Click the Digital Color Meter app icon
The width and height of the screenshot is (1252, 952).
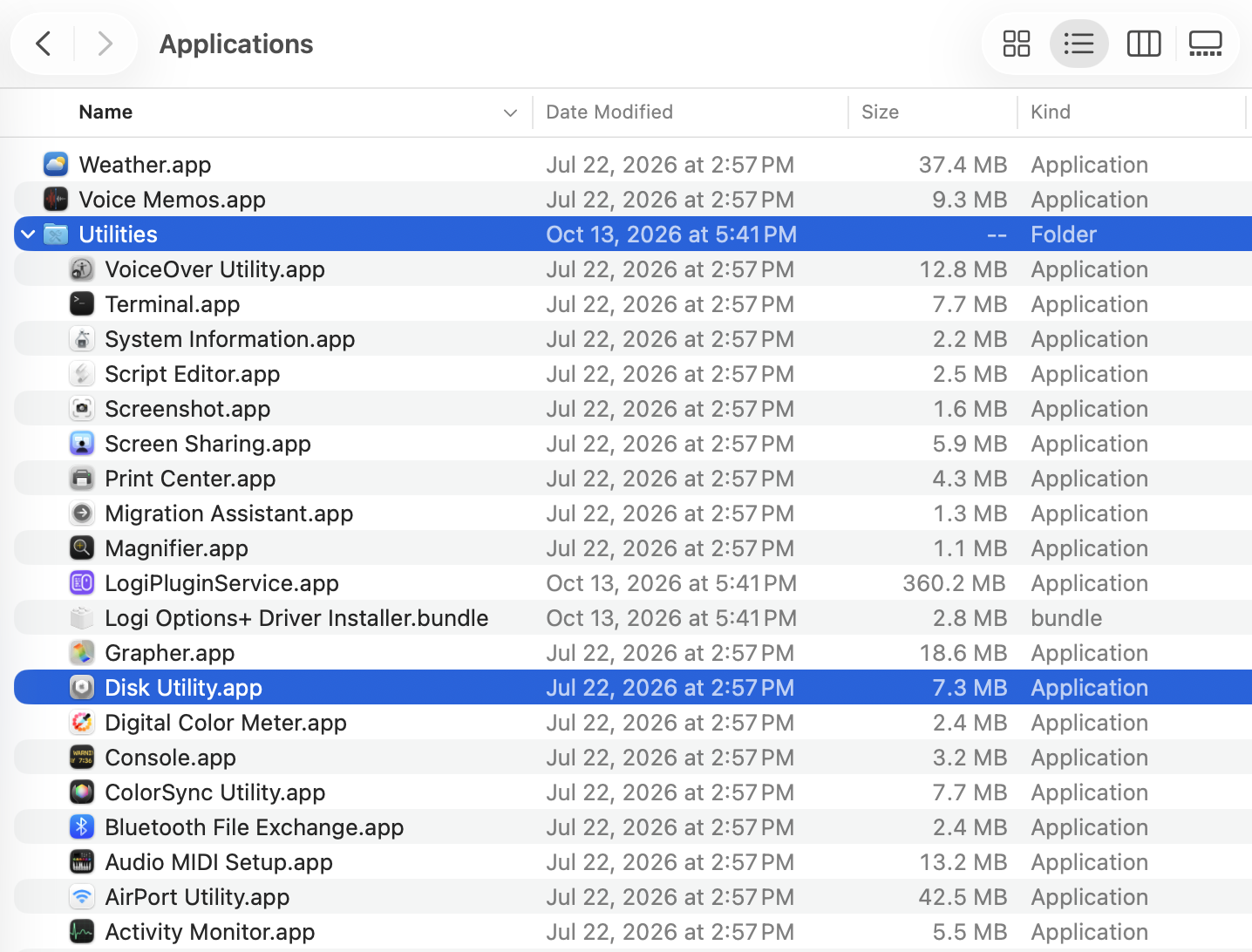(82, 722)
